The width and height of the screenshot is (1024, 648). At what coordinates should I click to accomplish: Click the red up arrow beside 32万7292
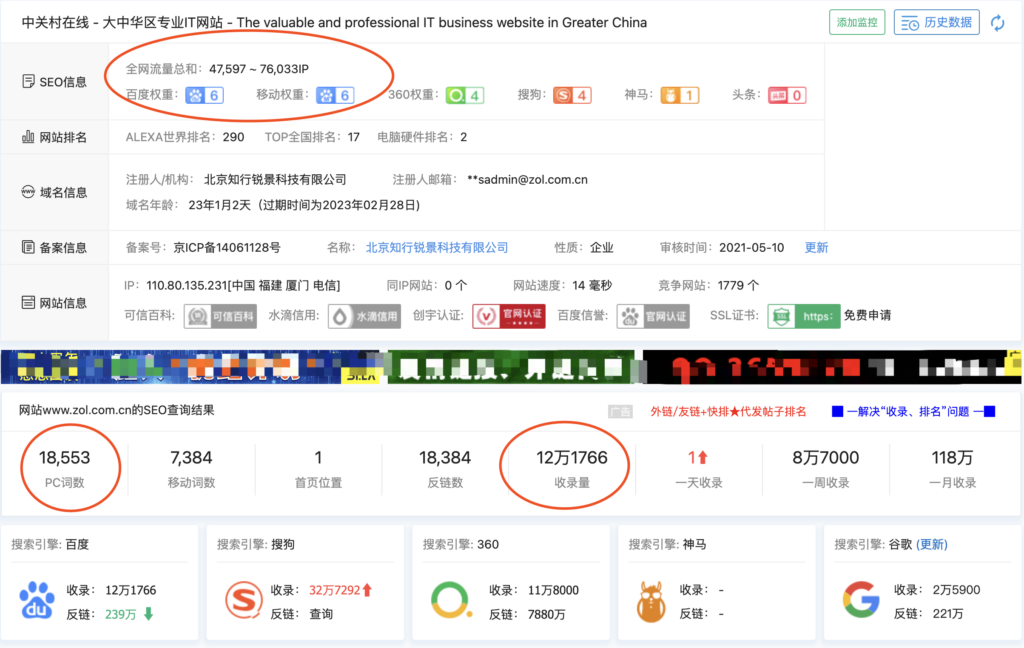click(368, 590)
